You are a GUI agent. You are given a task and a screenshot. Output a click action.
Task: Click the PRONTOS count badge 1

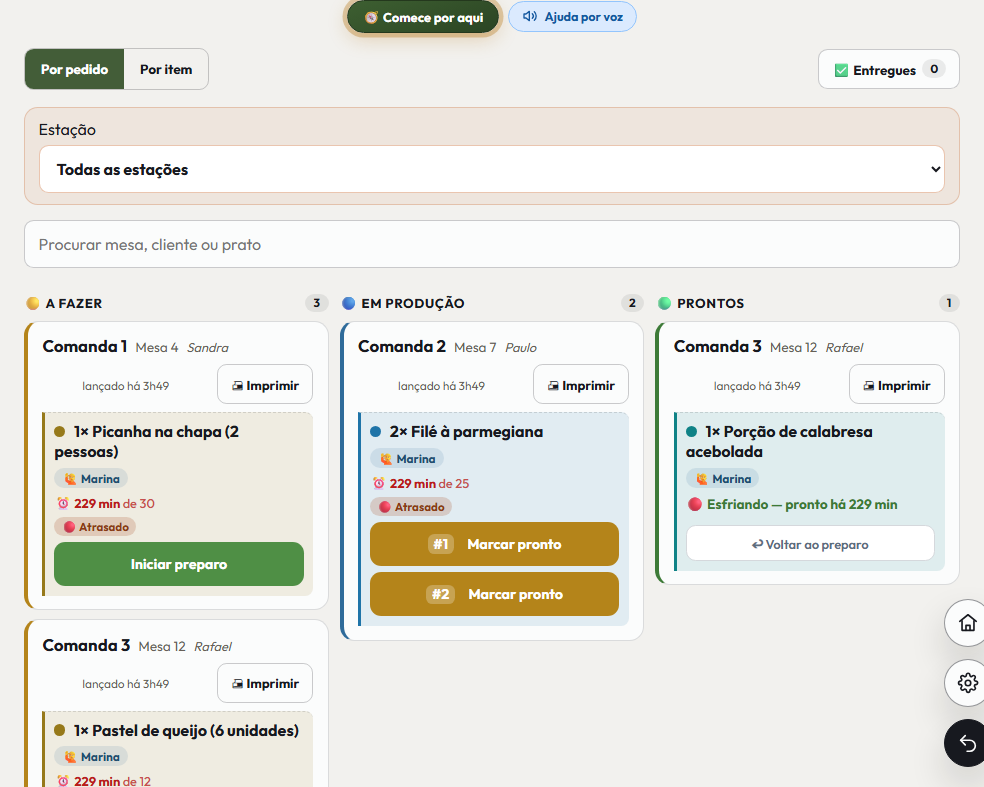pos(949,303)
